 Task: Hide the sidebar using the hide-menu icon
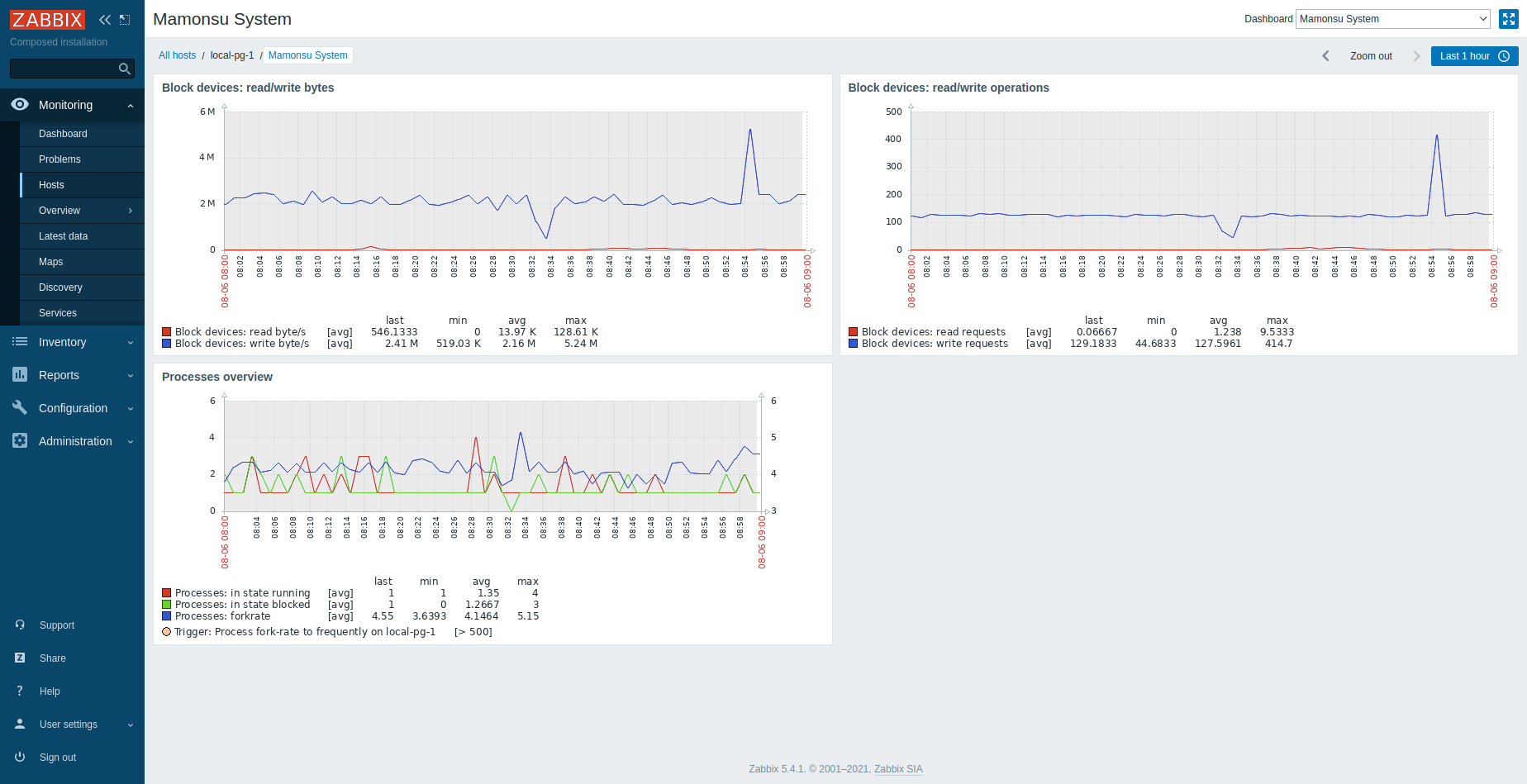(125, 20)
